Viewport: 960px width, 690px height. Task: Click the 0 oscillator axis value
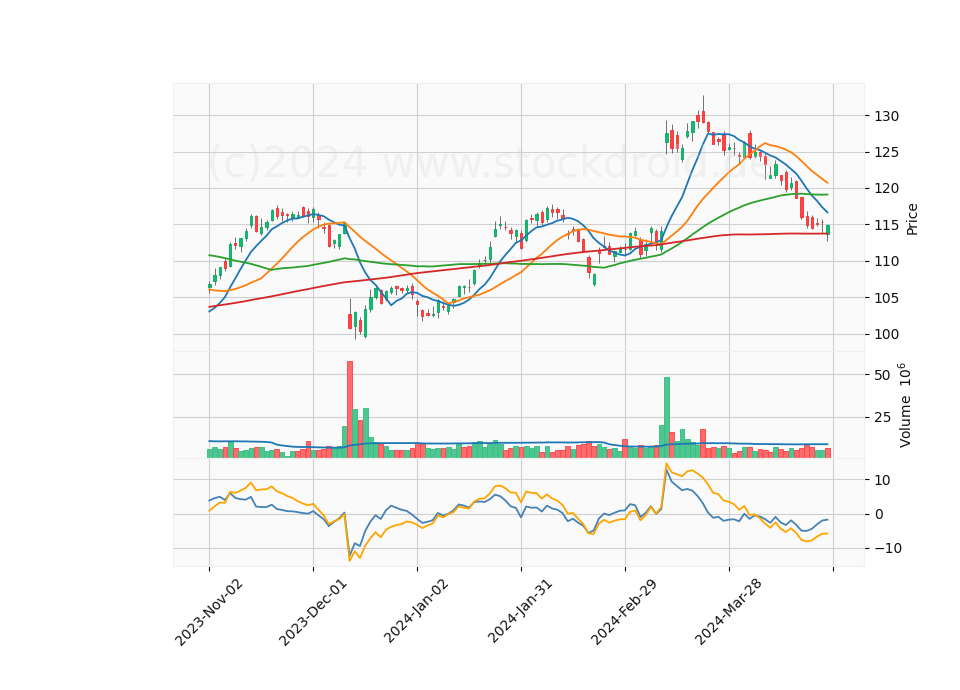pyautogui.click(x=879, y=514)
